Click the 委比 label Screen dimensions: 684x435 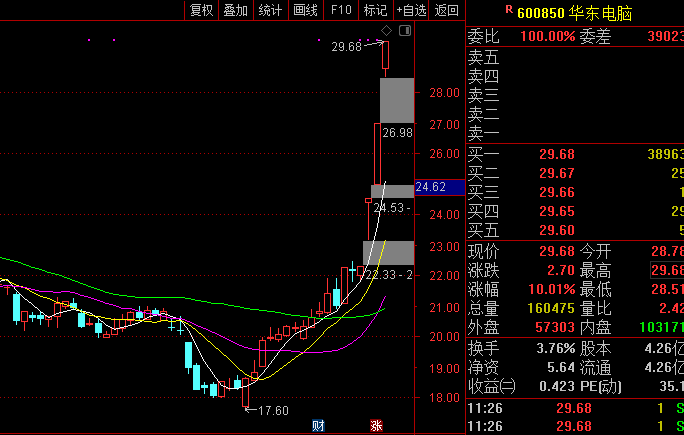coord(483,37)
